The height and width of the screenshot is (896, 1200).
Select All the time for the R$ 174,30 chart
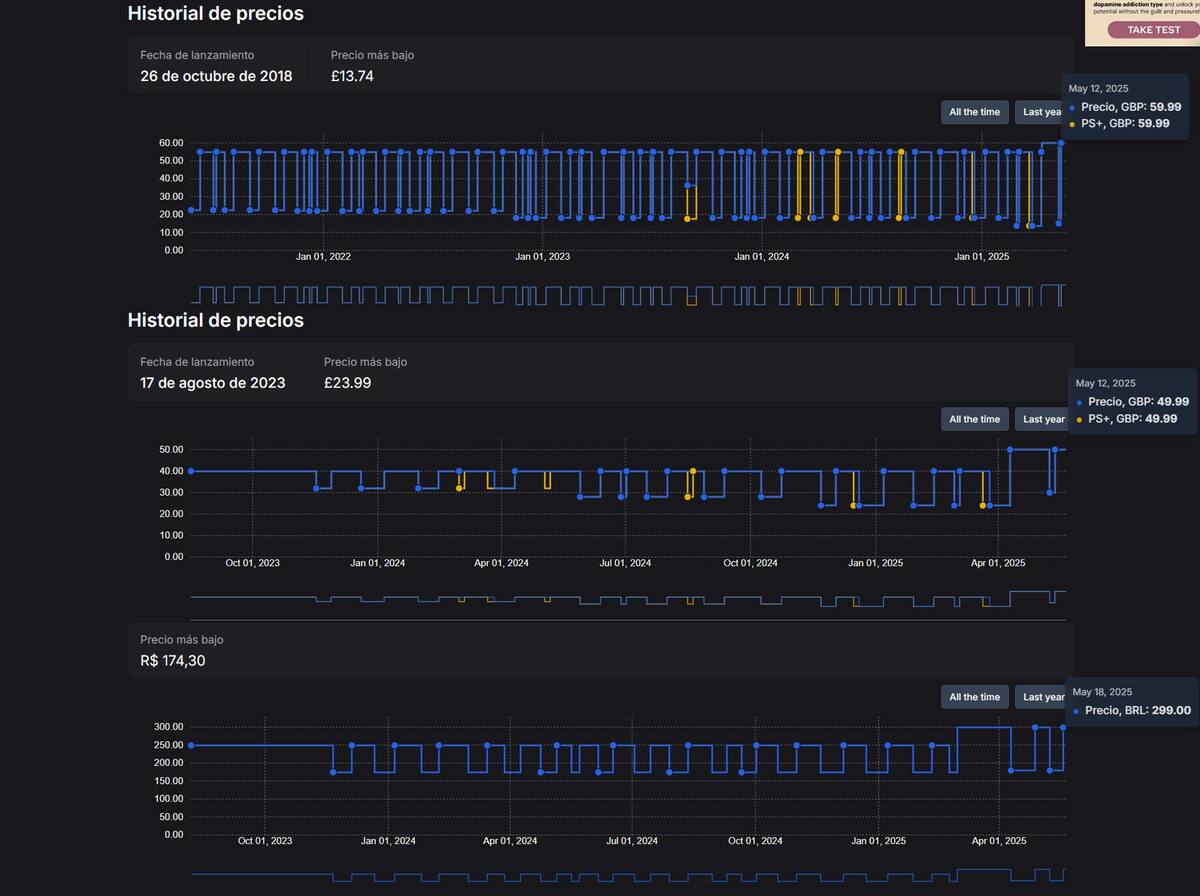coord(974,697)
